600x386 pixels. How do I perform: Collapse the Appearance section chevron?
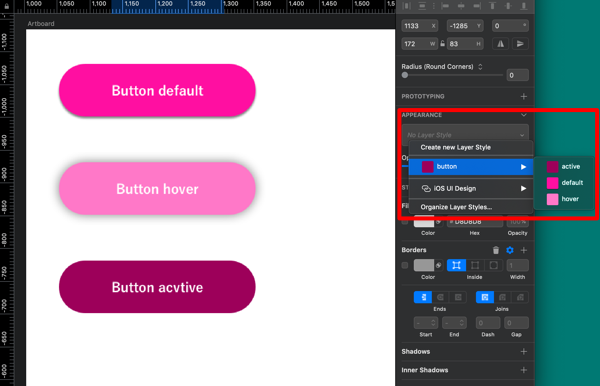[524, 115]
